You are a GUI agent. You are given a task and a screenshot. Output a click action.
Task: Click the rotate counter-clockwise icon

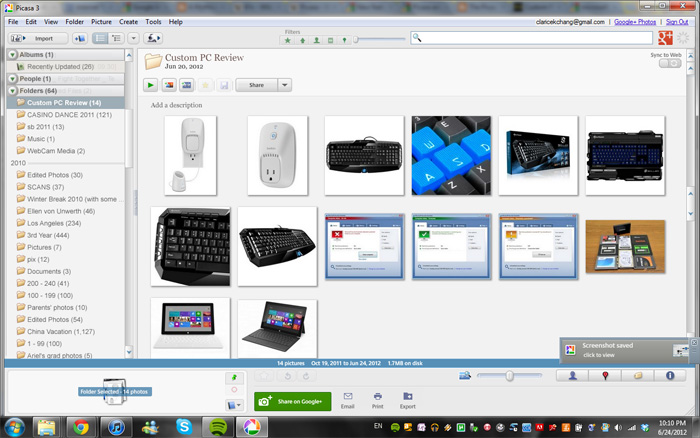tap(288, 376)
